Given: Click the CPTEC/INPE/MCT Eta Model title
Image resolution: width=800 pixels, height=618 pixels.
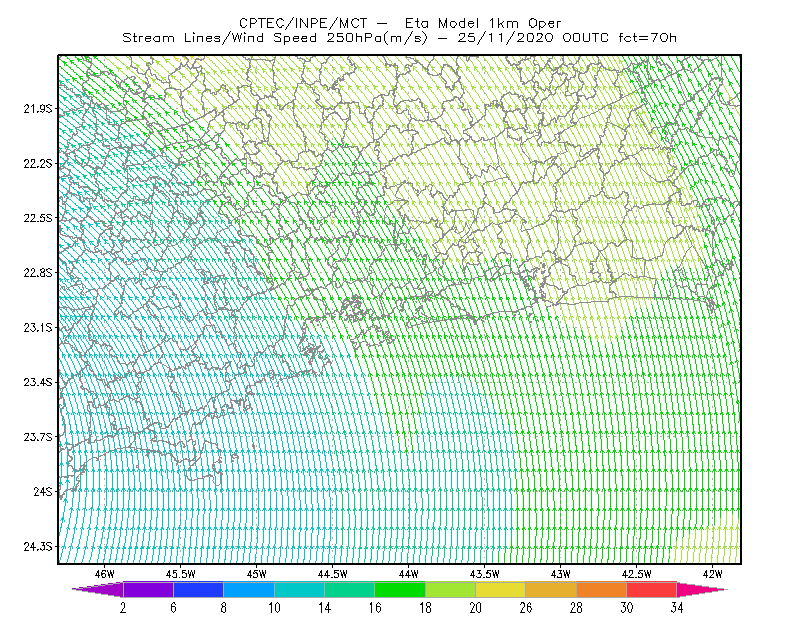Looking at the screenshot, I should tap(400, 23).
